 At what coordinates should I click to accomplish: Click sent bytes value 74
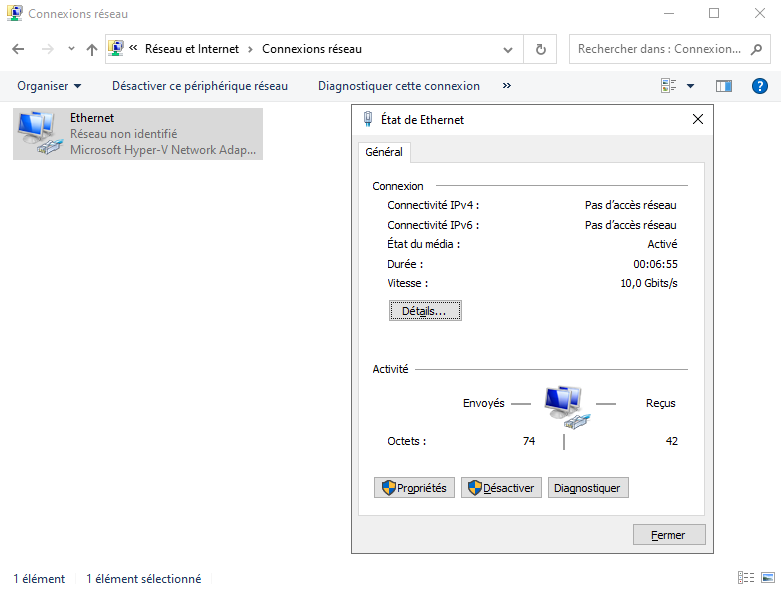pos(528,441)
